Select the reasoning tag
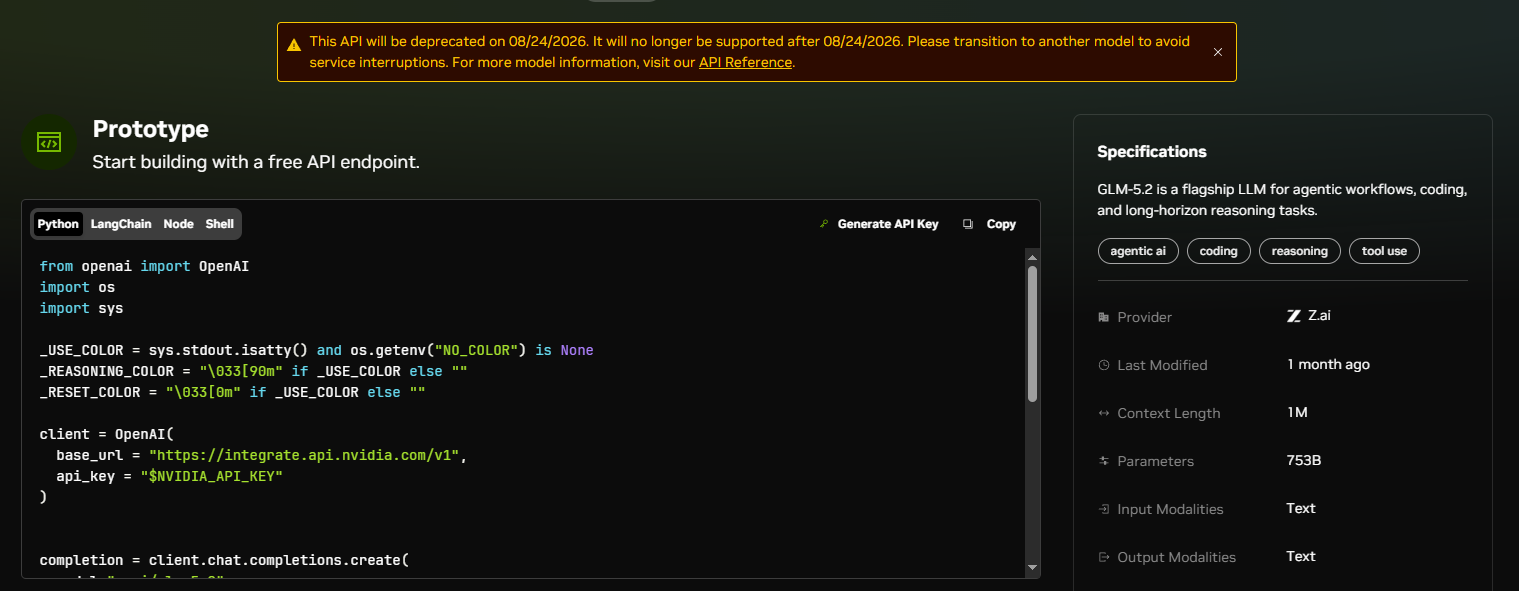 [x=1299, y=251]
